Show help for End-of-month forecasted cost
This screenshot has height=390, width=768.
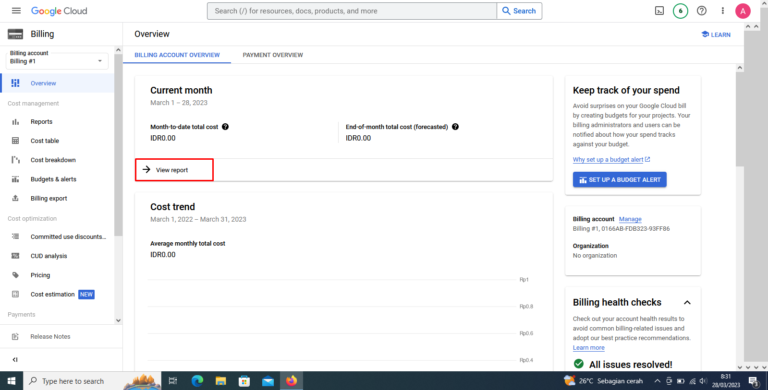(455, 126)
